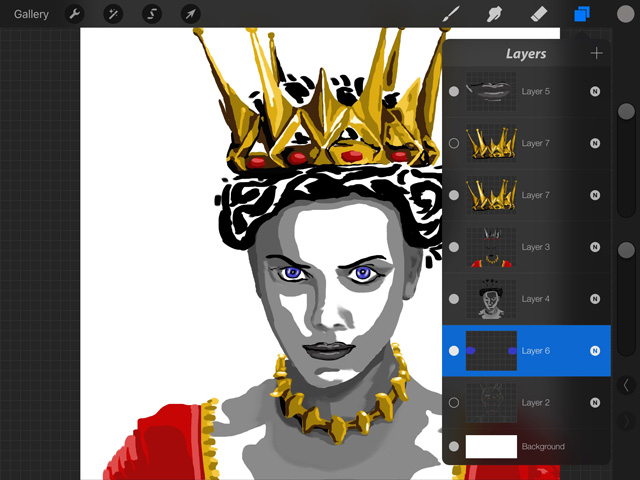This screenshot has width=640, height=480.
Task: Open visible Layer 7 blend mode N button
Action: tap(595, 195)
